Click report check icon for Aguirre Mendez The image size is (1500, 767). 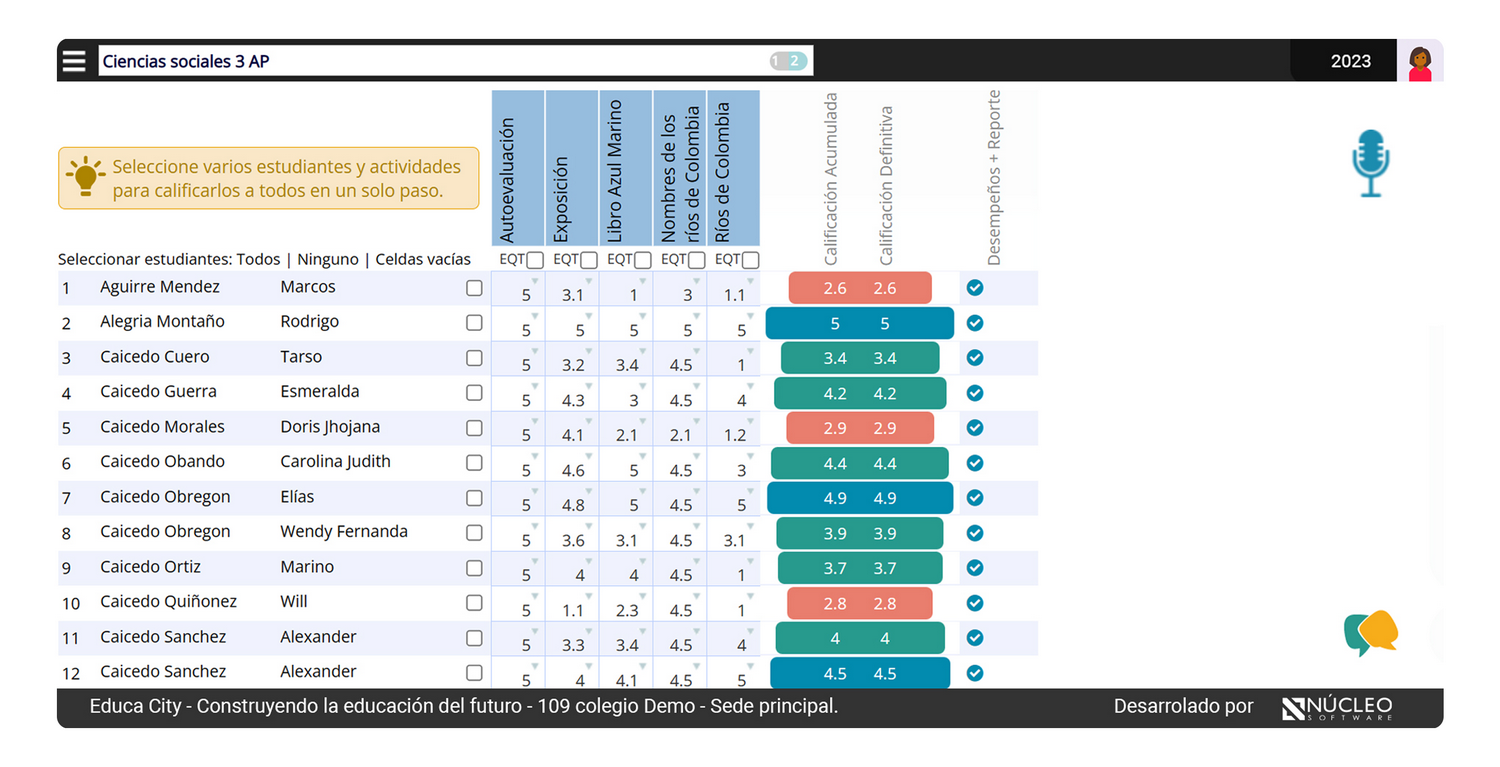[975, 288]
